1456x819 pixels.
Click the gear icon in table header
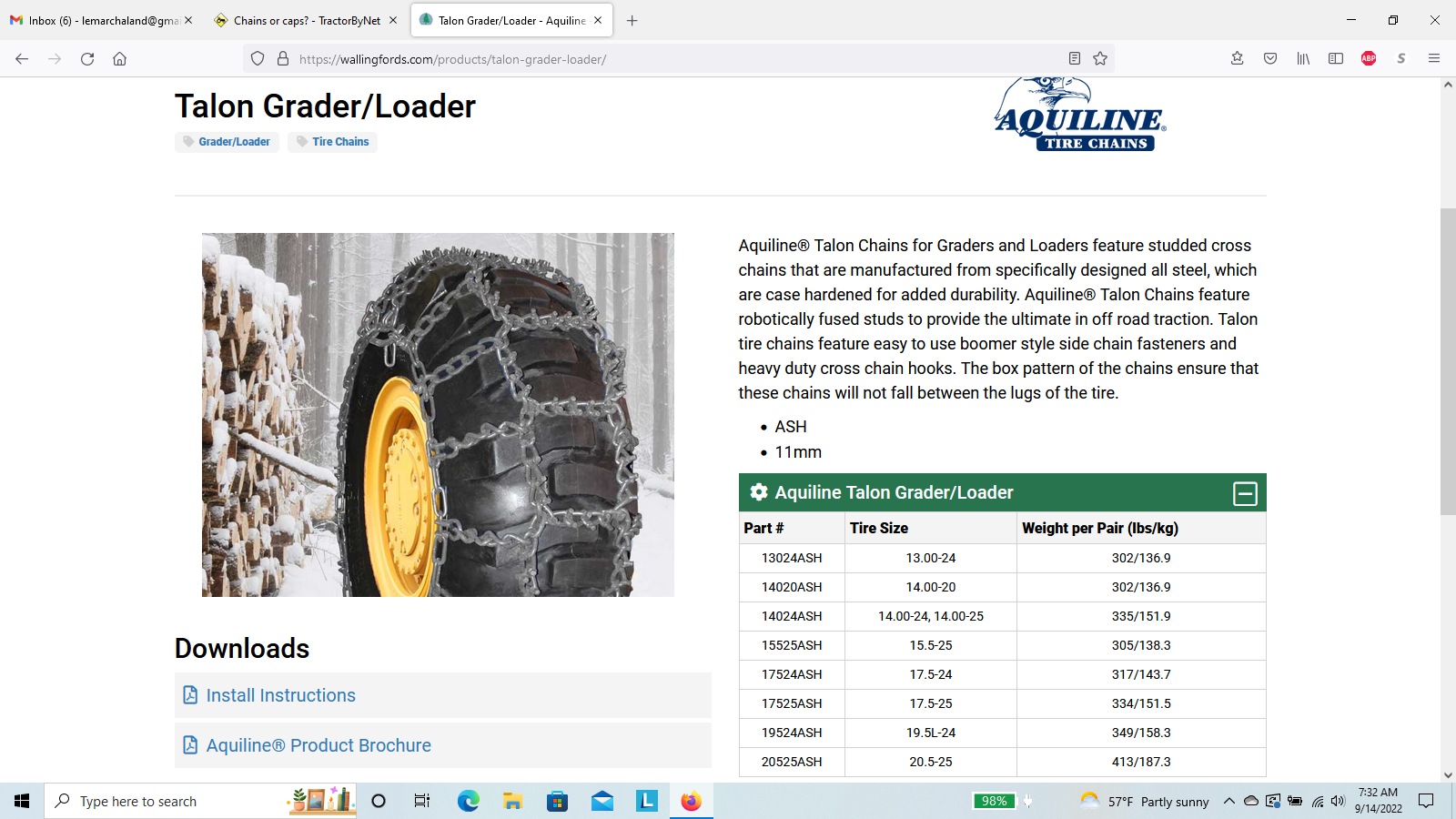759,492
